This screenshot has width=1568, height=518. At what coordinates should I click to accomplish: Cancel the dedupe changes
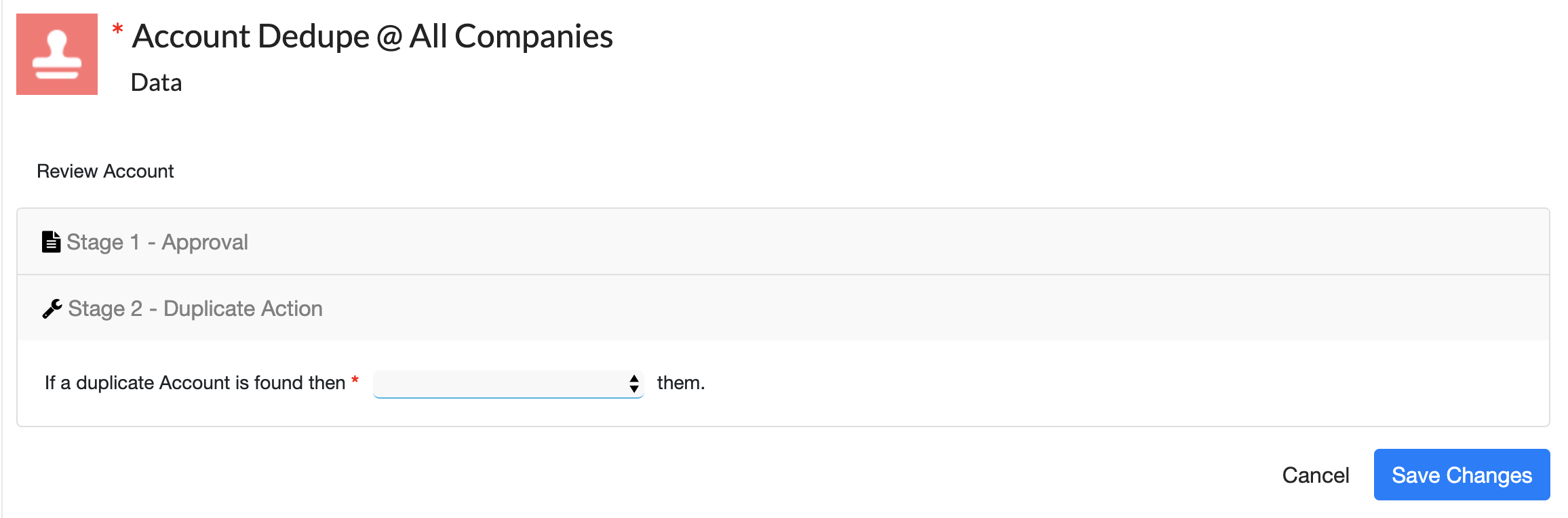tap(1315, 475)
